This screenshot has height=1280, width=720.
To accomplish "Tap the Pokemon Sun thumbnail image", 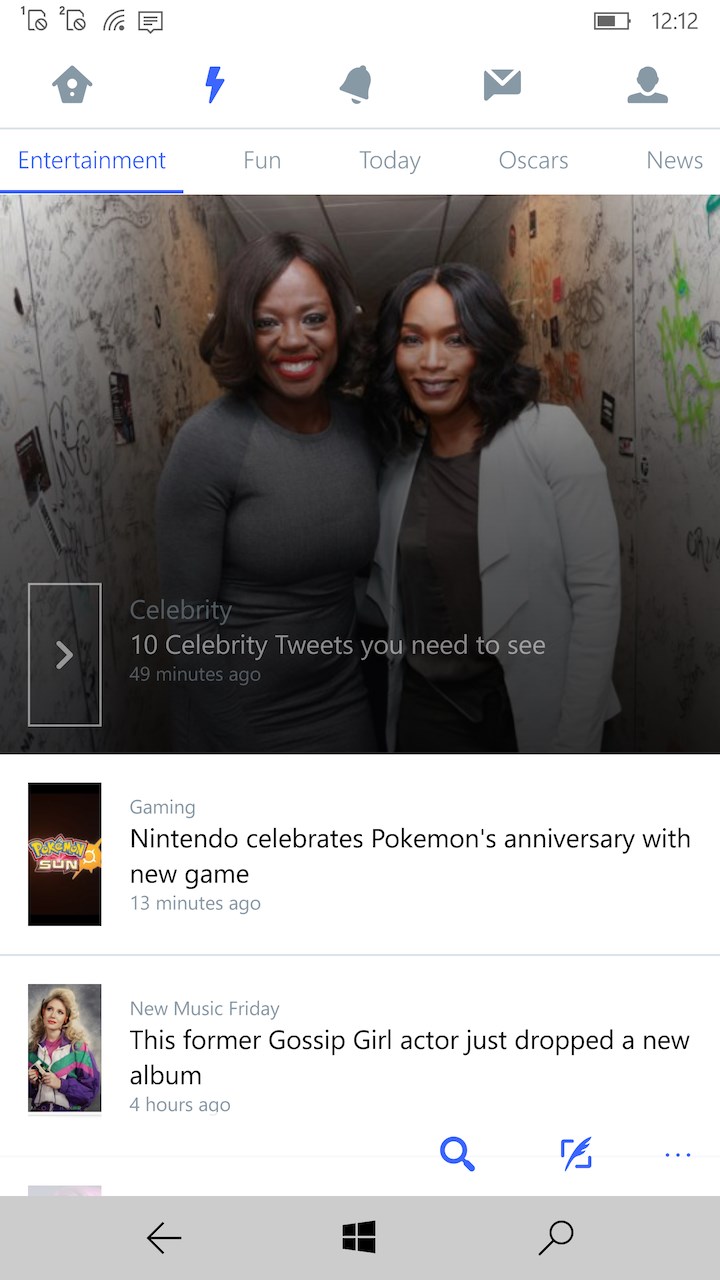I will (x=65, y=854).
